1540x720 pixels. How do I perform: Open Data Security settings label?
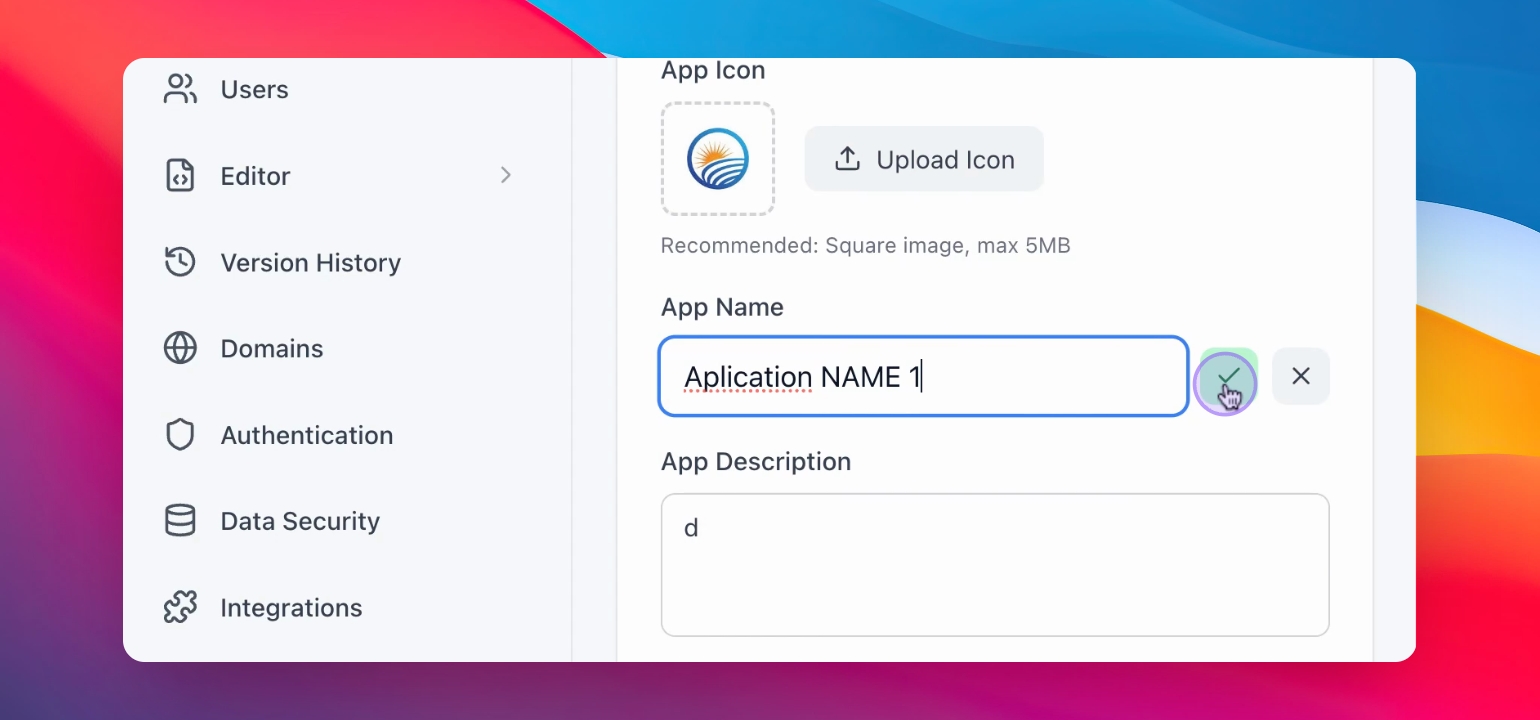300,521
